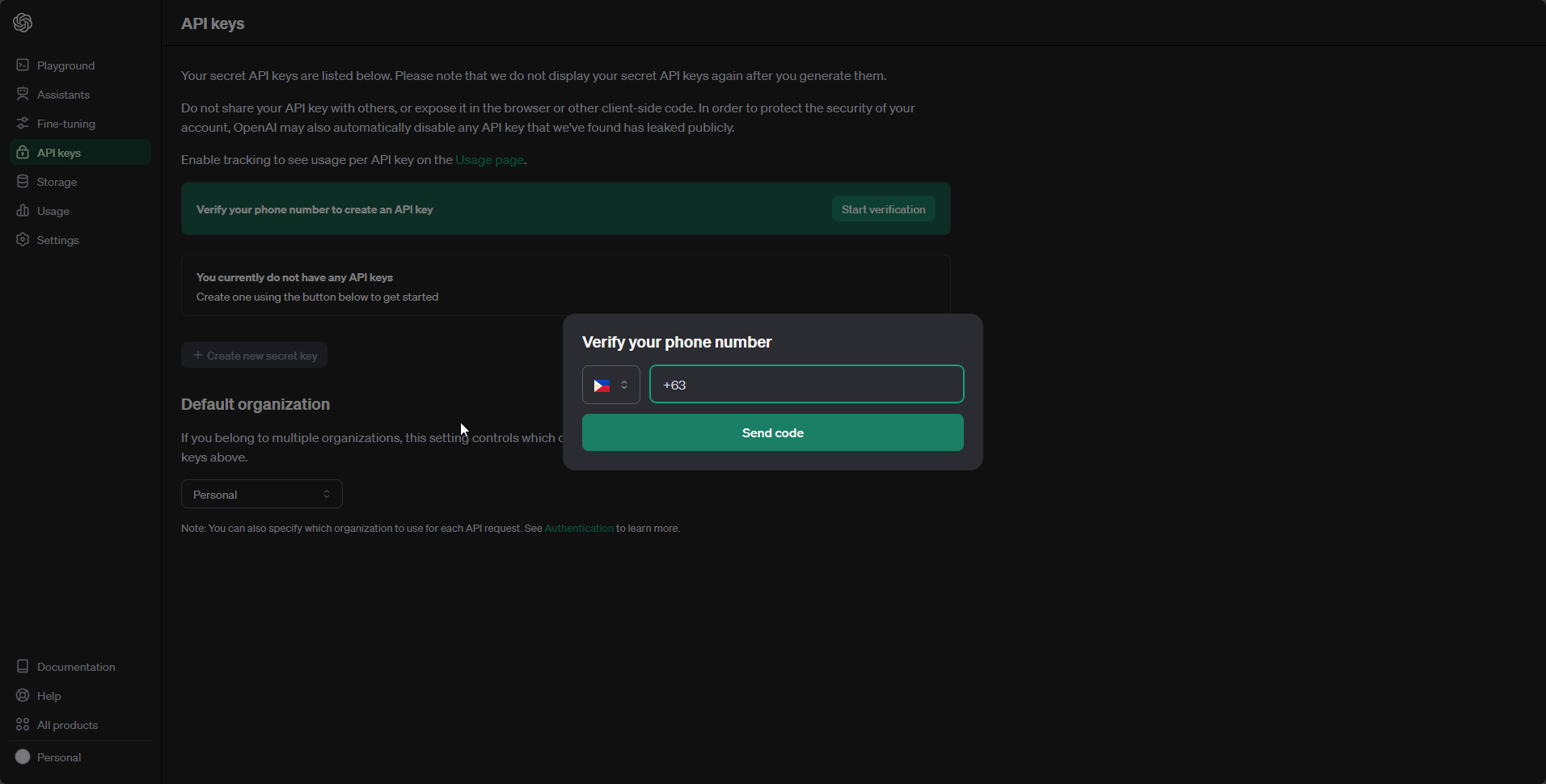Viewport: 1546px width, 784px height.
Task: Click Start verification button
Action: [884, 209]
